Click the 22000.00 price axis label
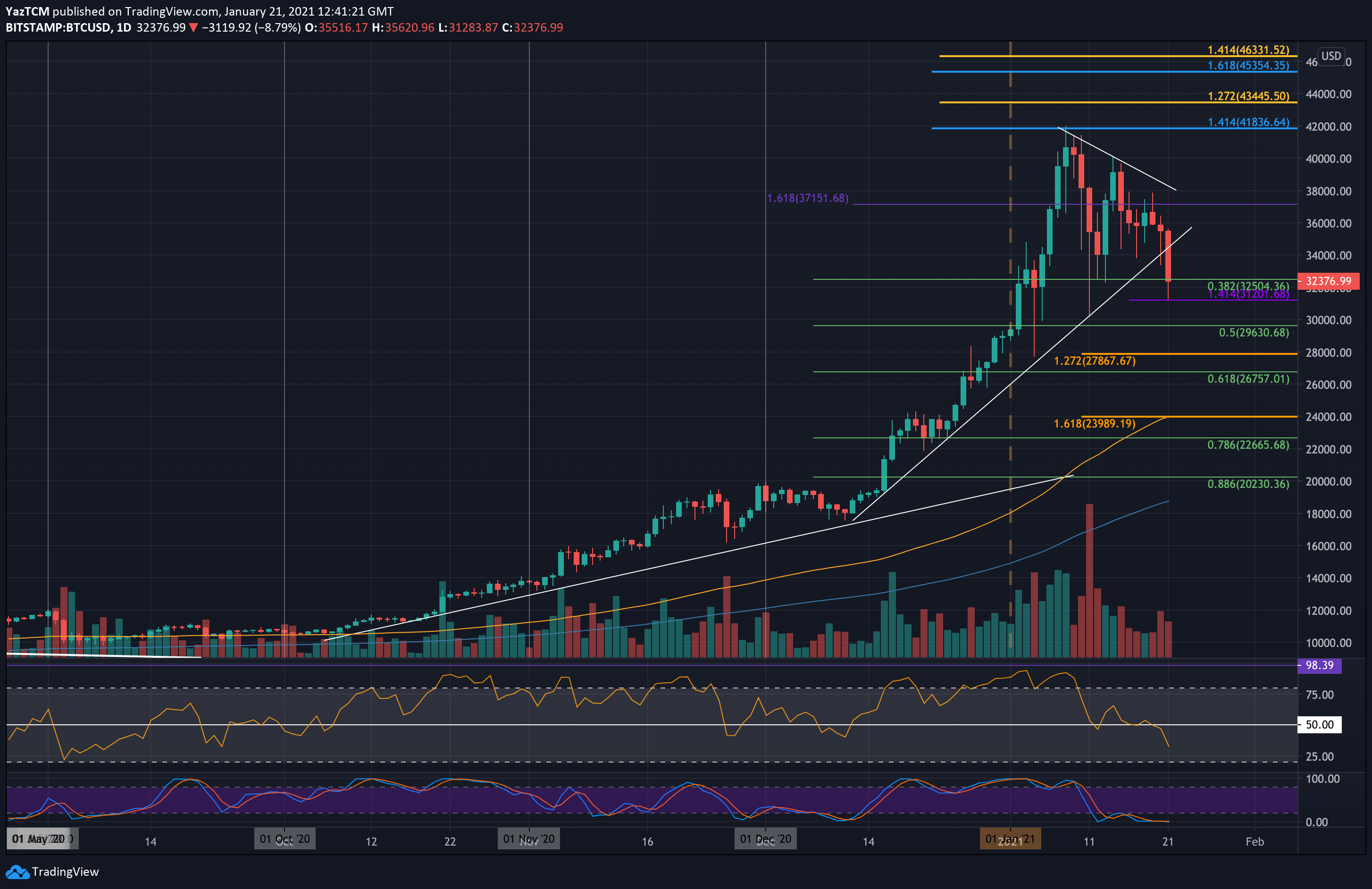 1328,449
